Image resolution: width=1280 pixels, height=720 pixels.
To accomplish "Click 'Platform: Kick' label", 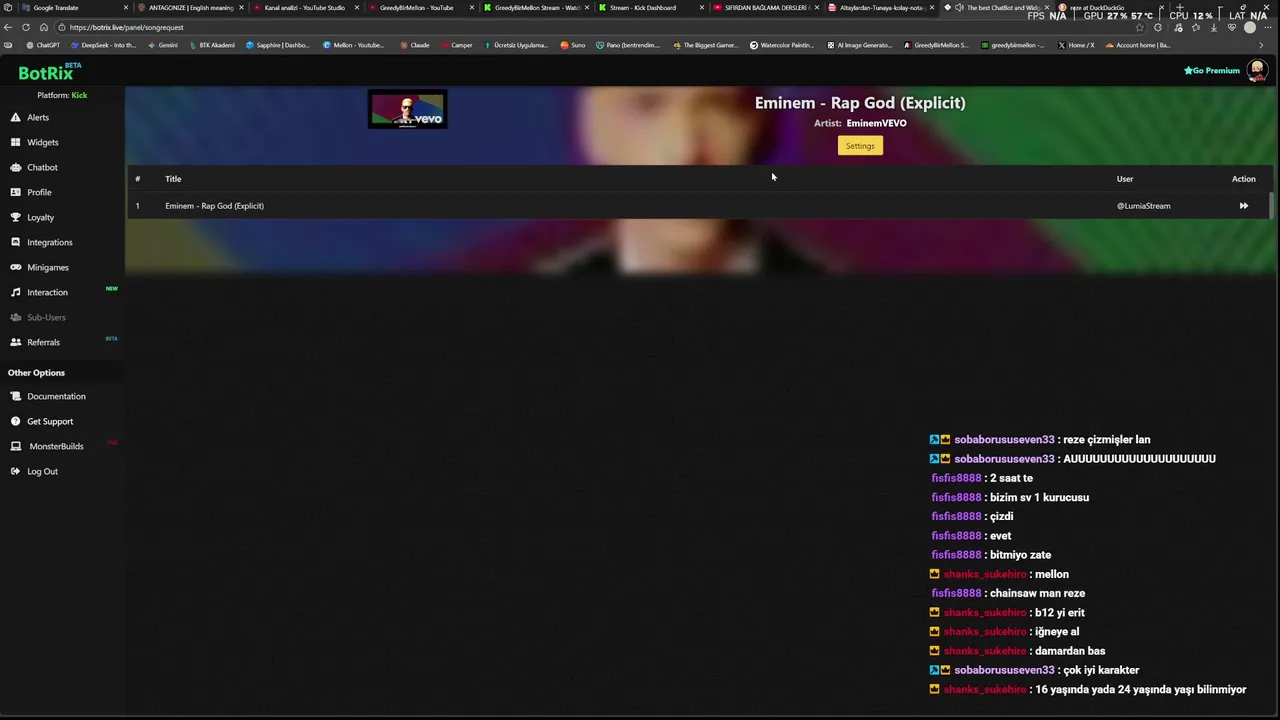I will pos(62,95).
